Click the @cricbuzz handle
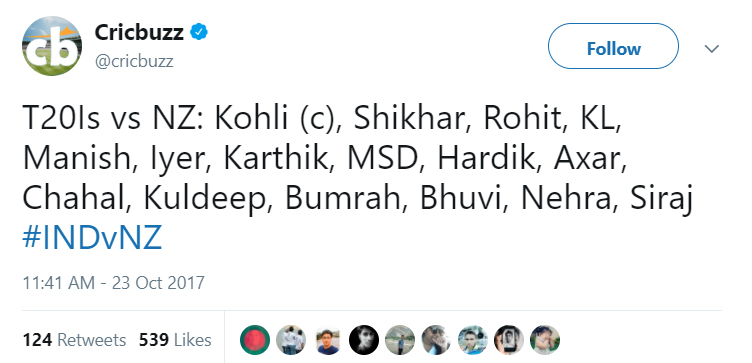Image resolution: width=752 pixels, height=363 pixels. (134, 62)
